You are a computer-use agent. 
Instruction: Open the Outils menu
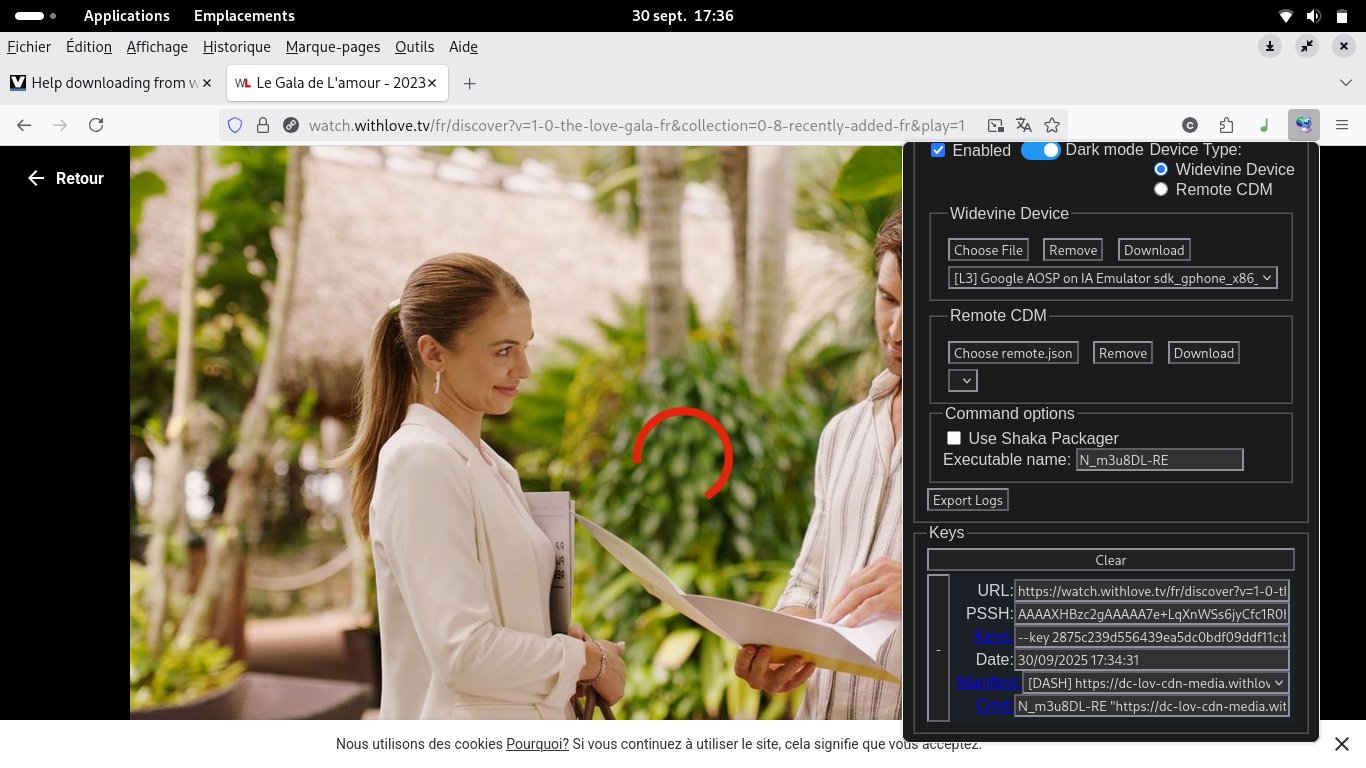pyautogui.click(x=414, y=47)
